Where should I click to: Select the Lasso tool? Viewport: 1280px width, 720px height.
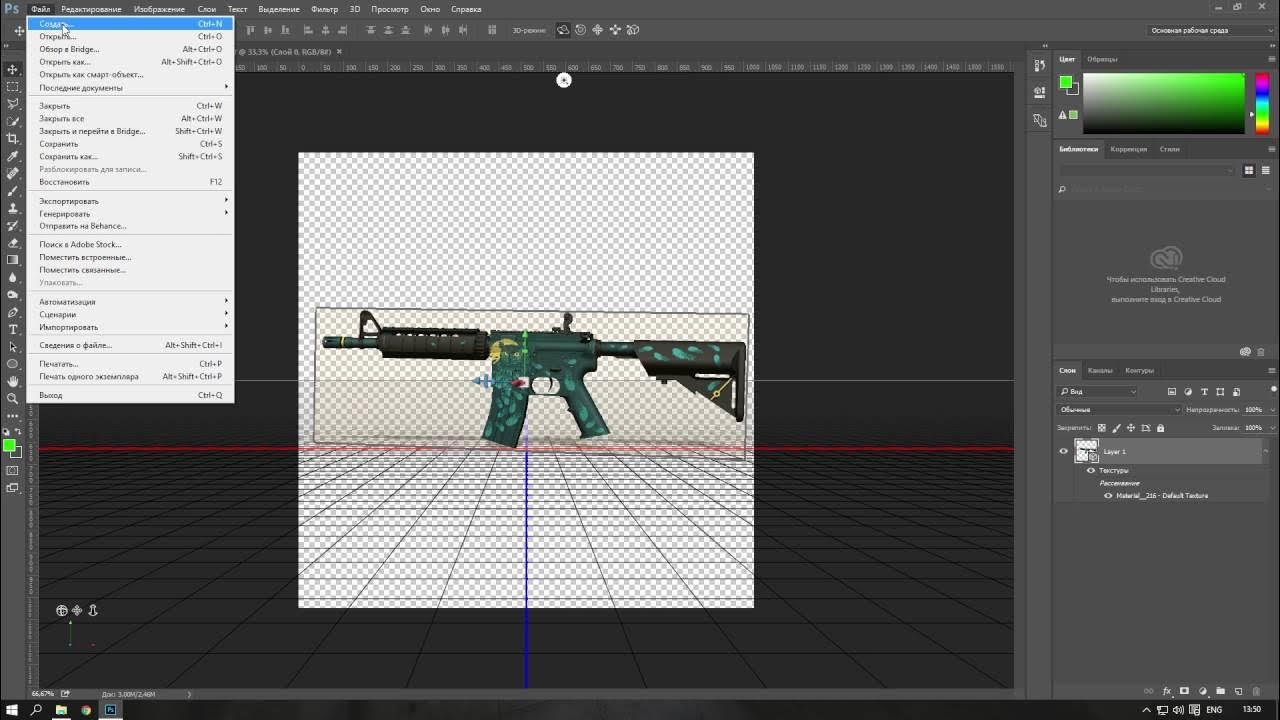[x=13, y=104]
